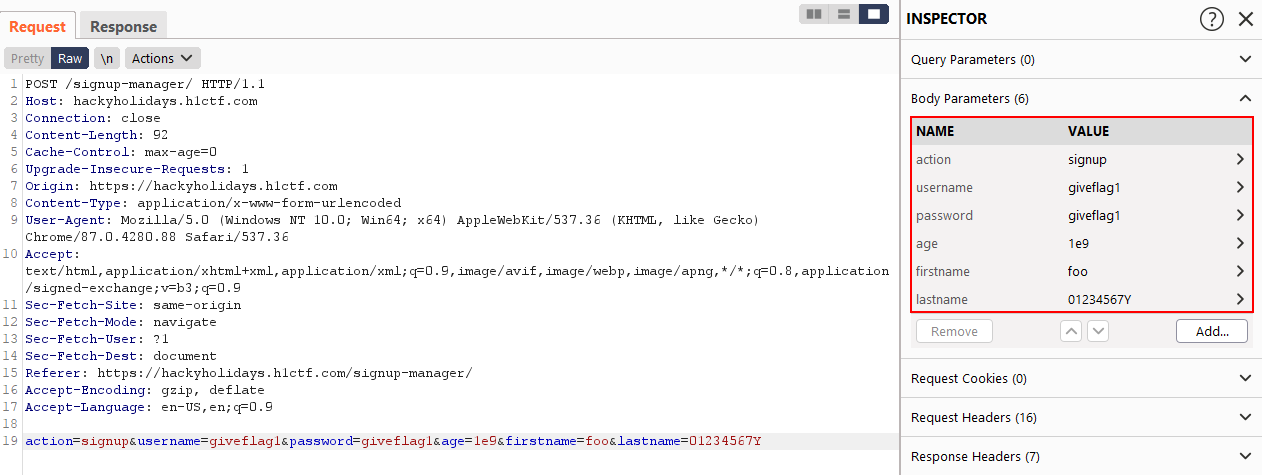The image size is (1262, 475).
Task: Click the Cache-Control header line
Action: point(121,152)
